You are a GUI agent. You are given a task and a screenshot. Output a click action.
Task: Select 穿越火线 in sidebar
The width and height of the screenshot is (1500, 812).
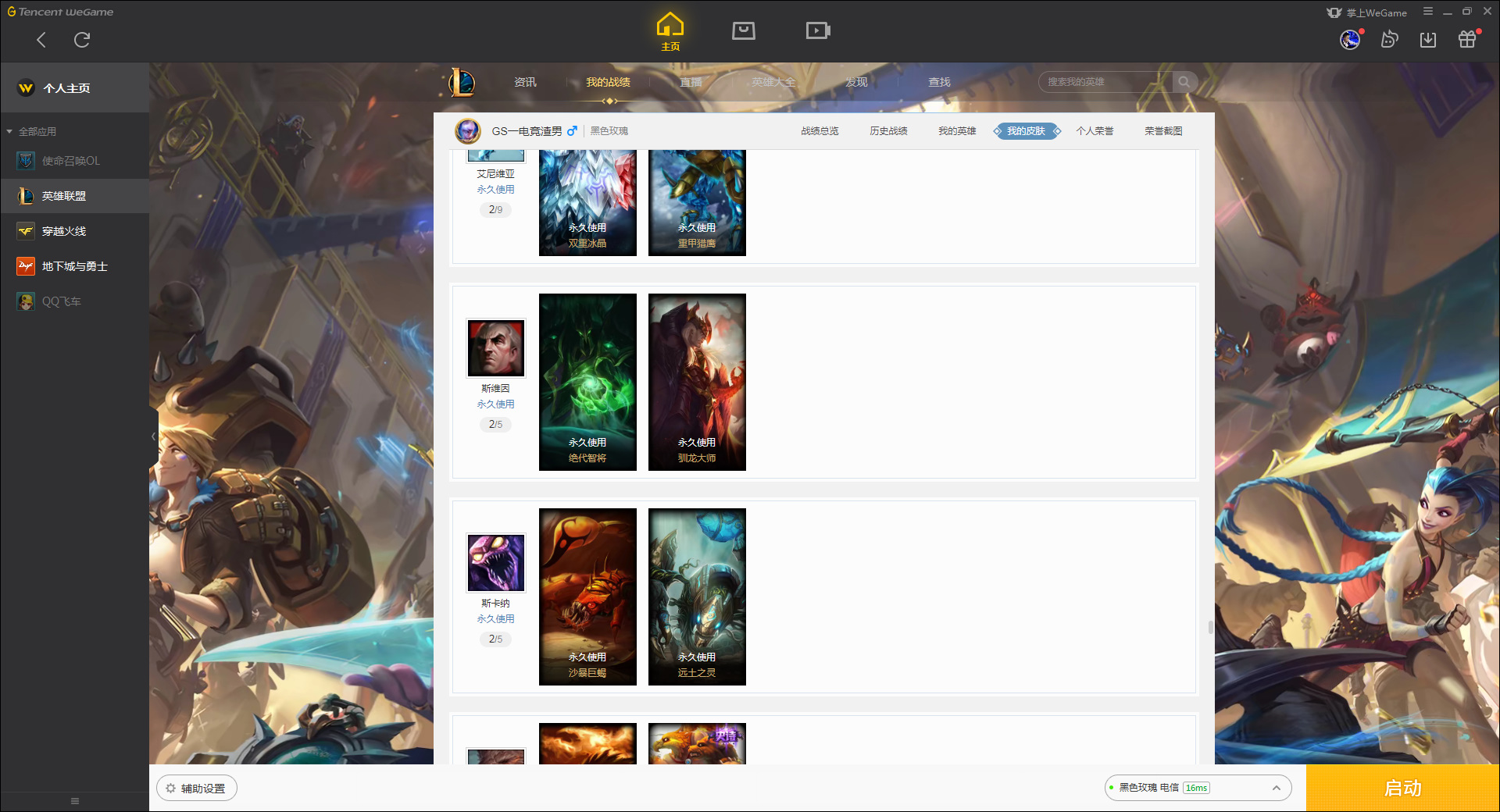point(75,231)
